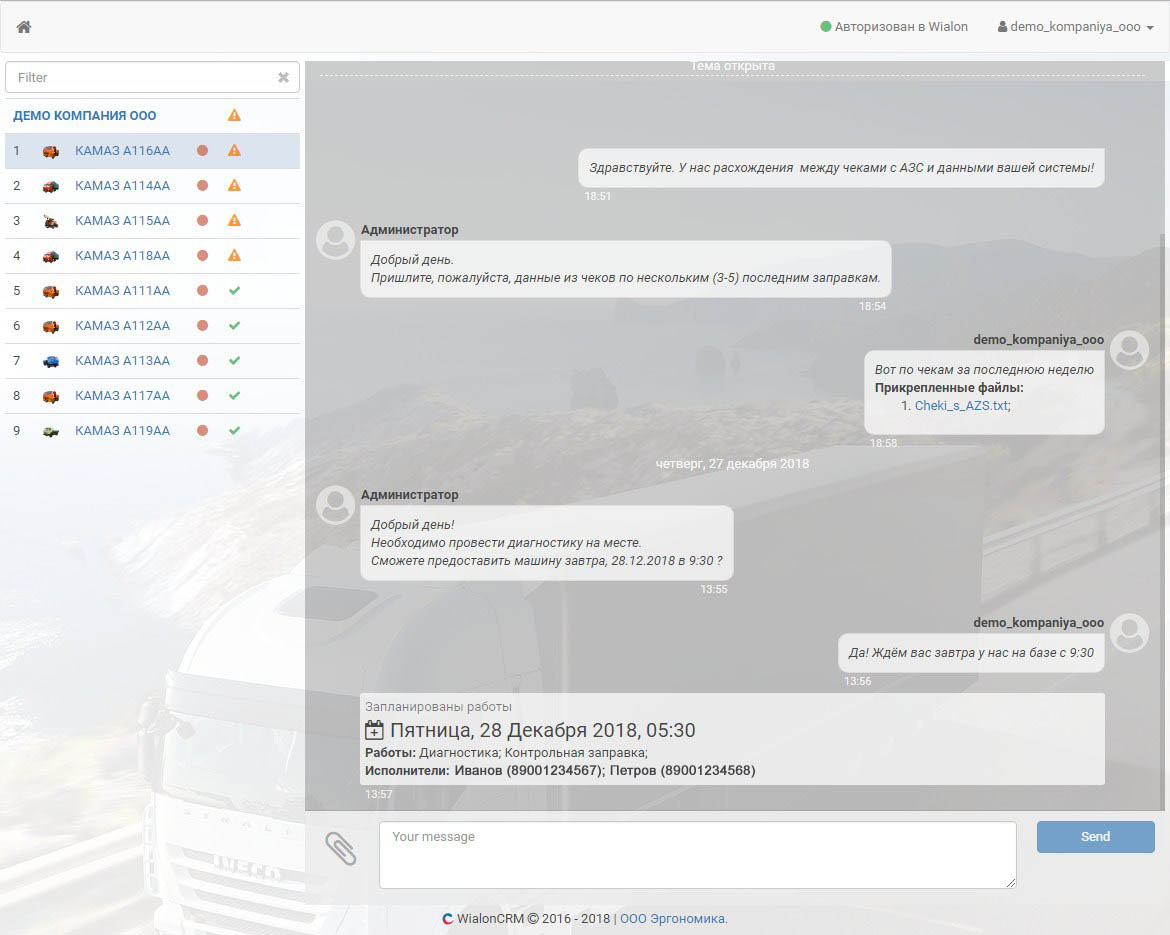Select КАМАЗ А117АА from the list
The image size is (1170, 935).
tap(122, 396)
